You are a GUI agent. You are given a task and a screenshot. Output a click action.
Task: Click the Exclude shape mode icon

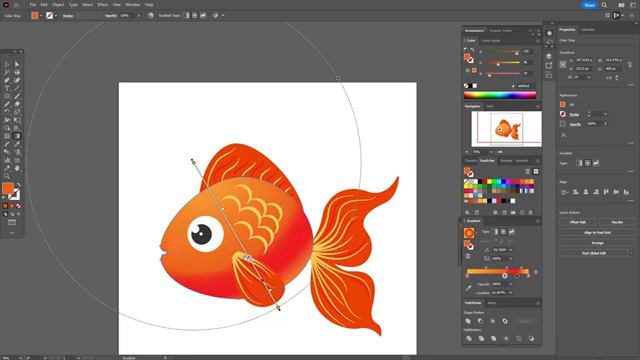(505, 321)
